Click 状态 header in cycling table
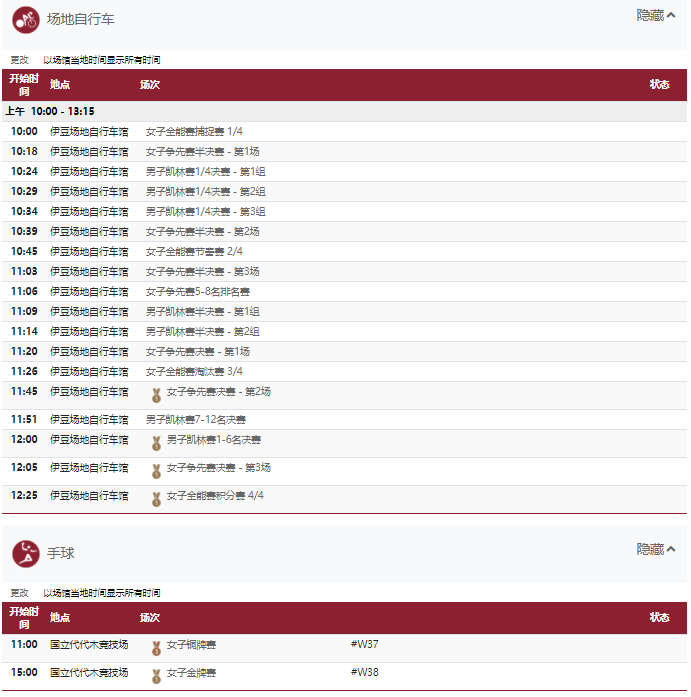Screen dimensions: 691x697 tap(659, 84)
